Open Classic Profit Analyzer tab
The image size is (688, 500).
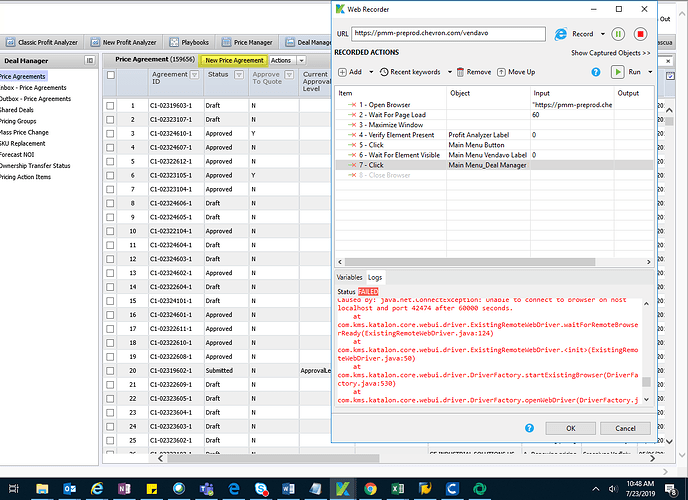pyautogui.click(x=42, y=42)
